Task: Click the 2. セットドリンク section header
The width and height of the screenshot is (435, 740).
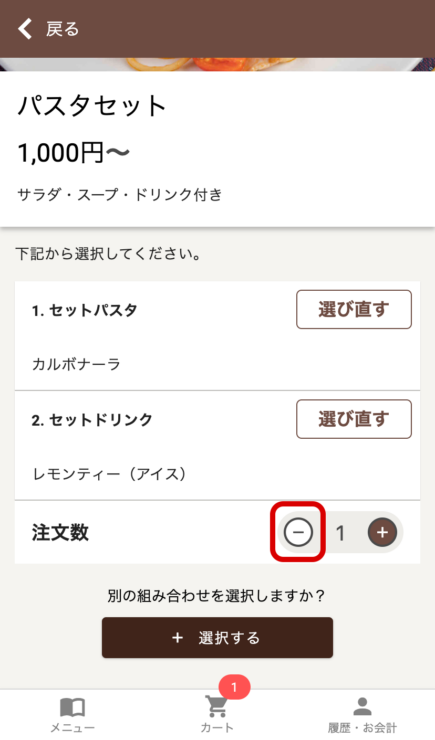Action: (x=92, y=420)
